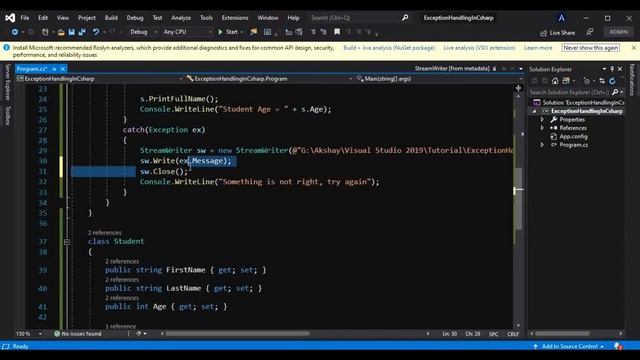Collapse the ExceptionHandlingInCsharp project node
The width and height of the screenshot is (640, 360).
click(x=534, y=111)
